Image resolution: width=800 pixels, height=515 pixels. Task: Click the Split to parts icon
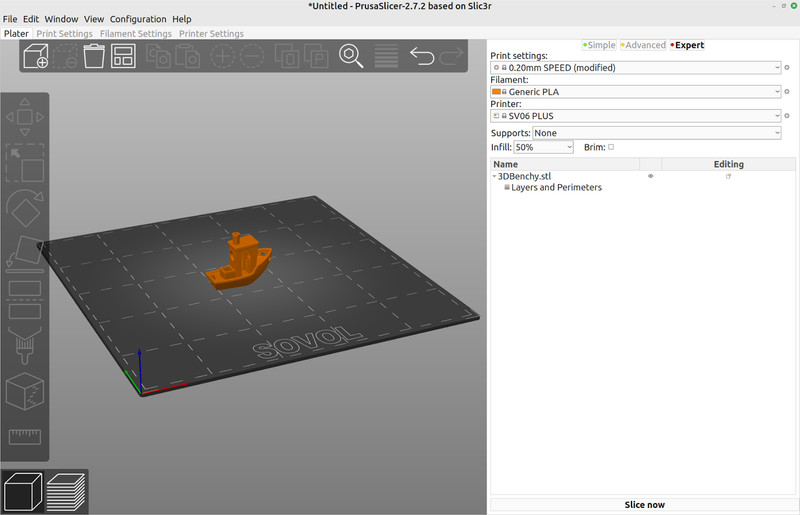[316, 56]
